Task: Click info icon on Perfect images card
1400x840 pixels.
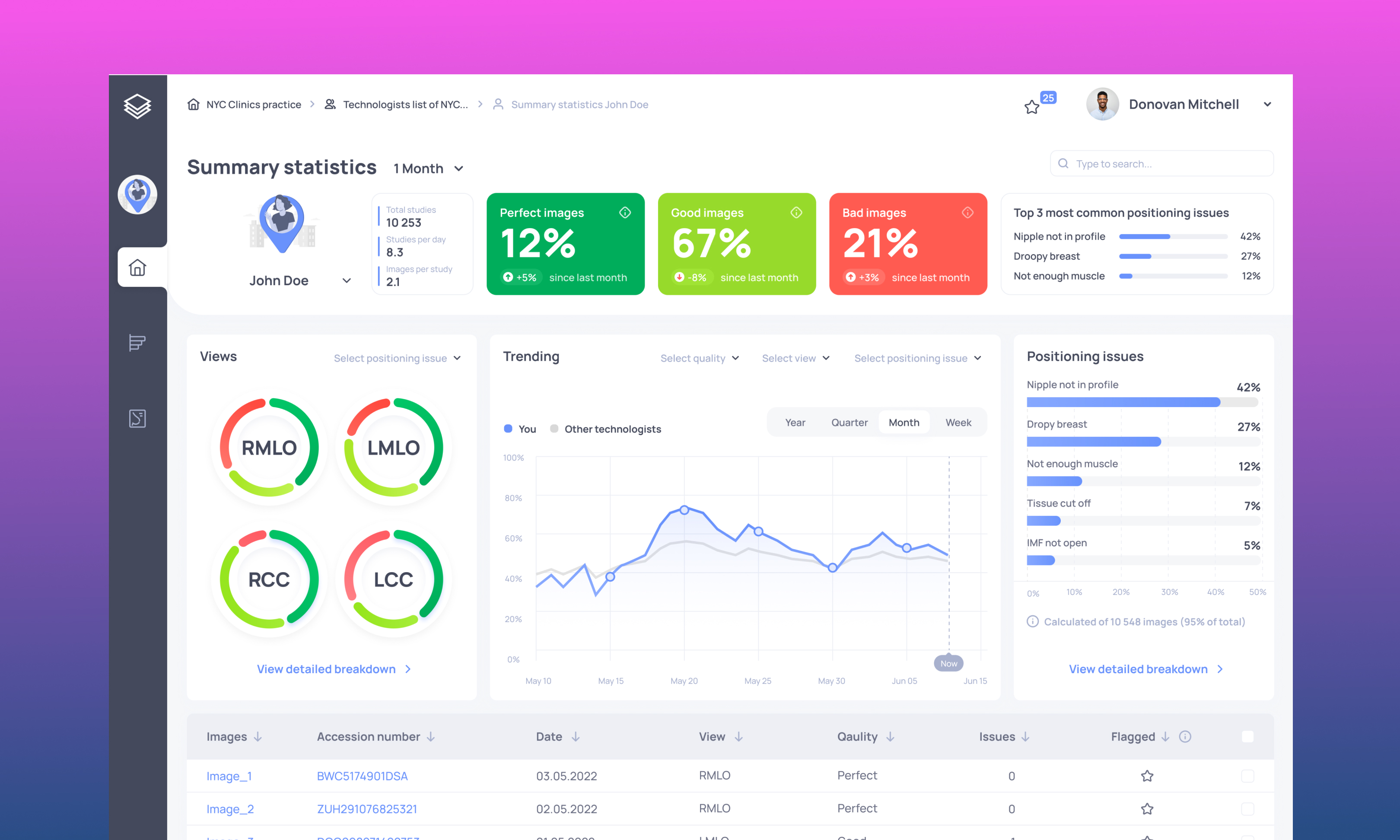Action: pyautogui.click(x=625, y=213)
